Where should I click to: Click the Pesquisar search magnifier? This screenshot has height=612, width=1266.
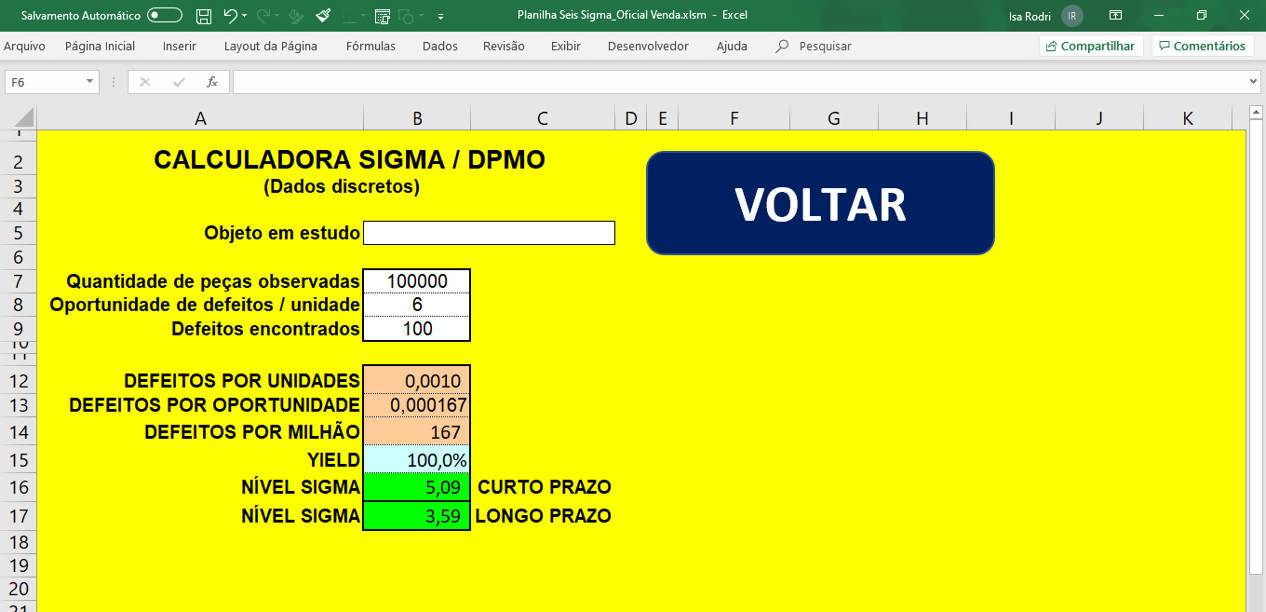click(x=782, y=46)
